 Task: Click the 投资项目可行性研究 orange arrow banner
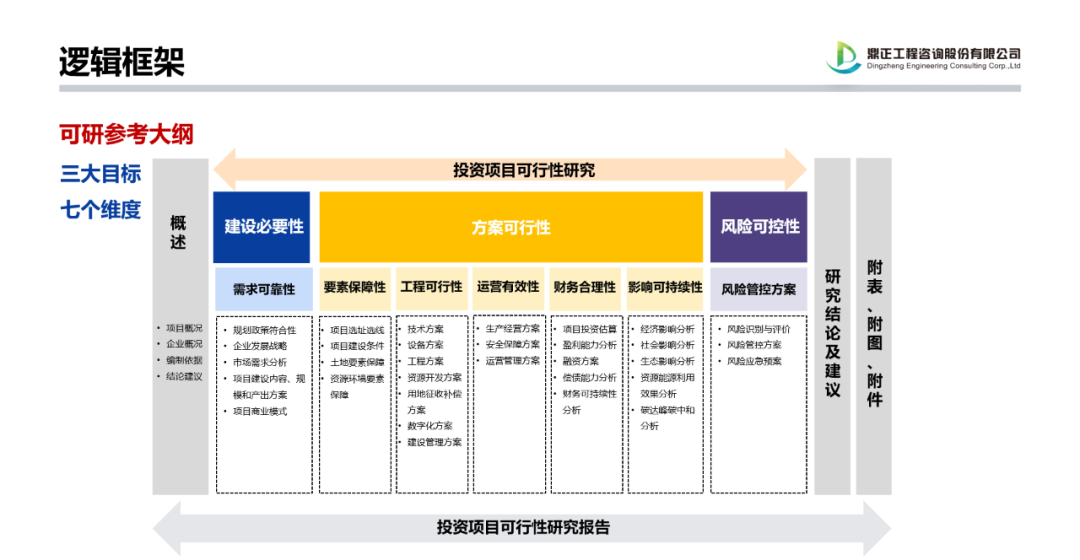pyautogui.click(x=510, y=170)
